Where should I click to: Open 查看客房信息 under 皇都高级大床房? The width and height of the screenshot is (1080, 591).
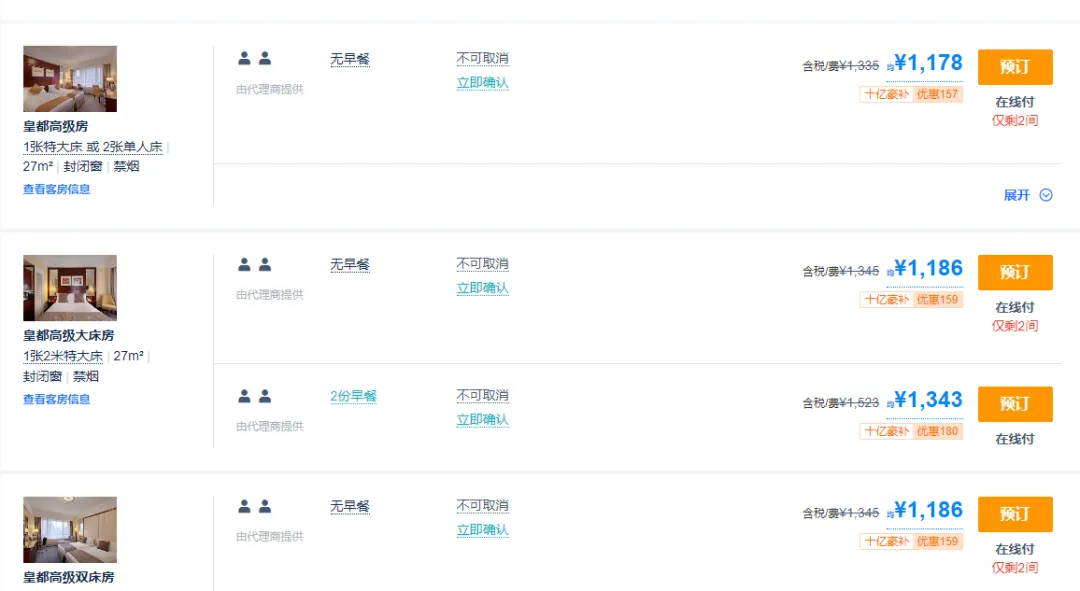(x=57, y=399)
